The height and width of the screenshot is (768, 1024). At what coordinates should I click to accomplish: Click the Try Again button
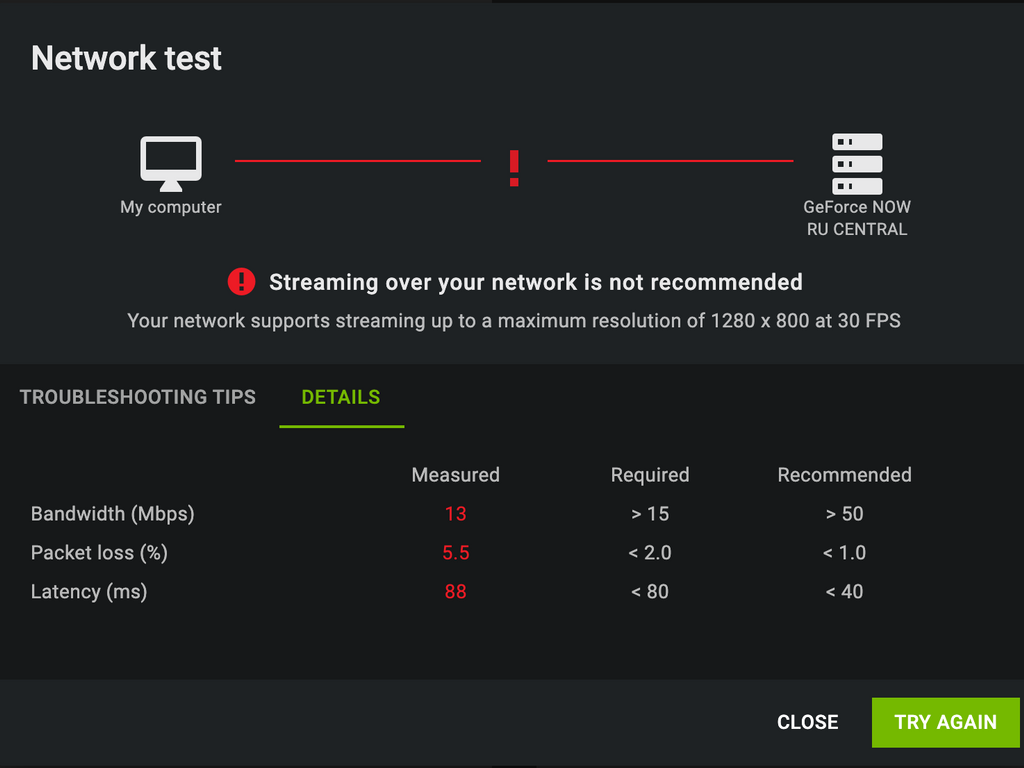945,722
